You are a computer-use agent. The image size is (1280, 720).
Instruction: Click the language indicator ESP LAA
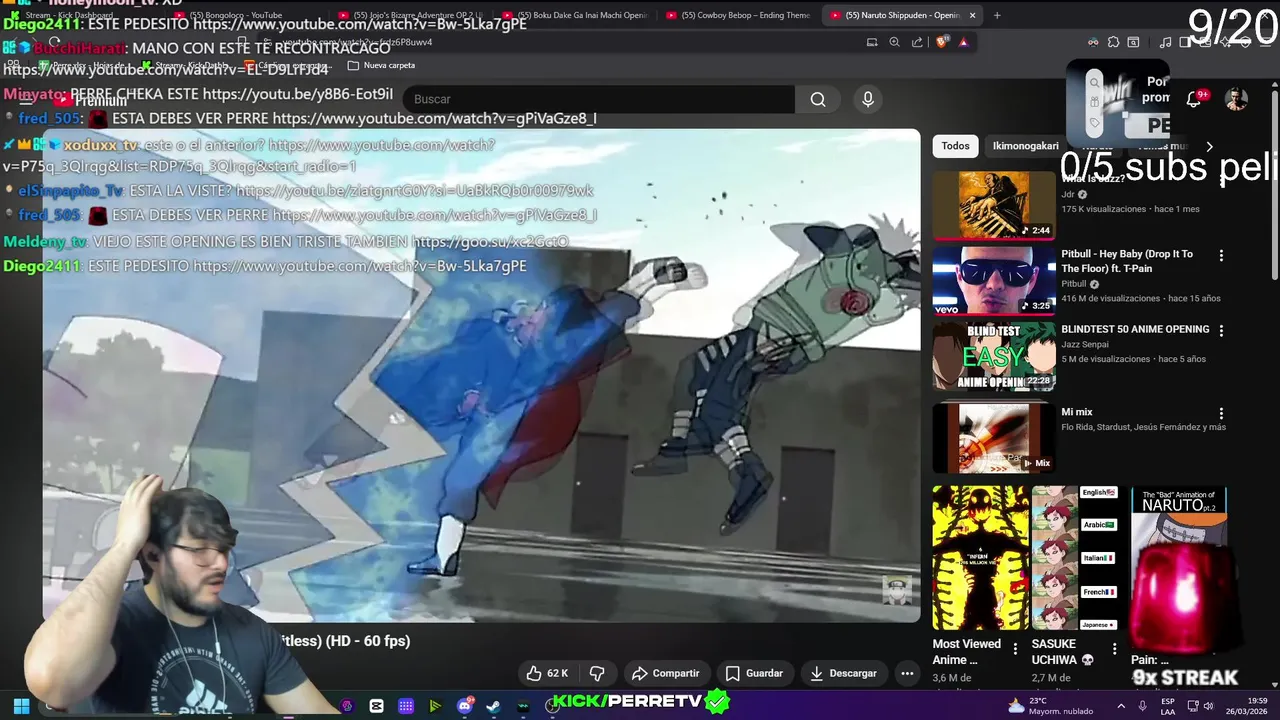[1168, 706]
